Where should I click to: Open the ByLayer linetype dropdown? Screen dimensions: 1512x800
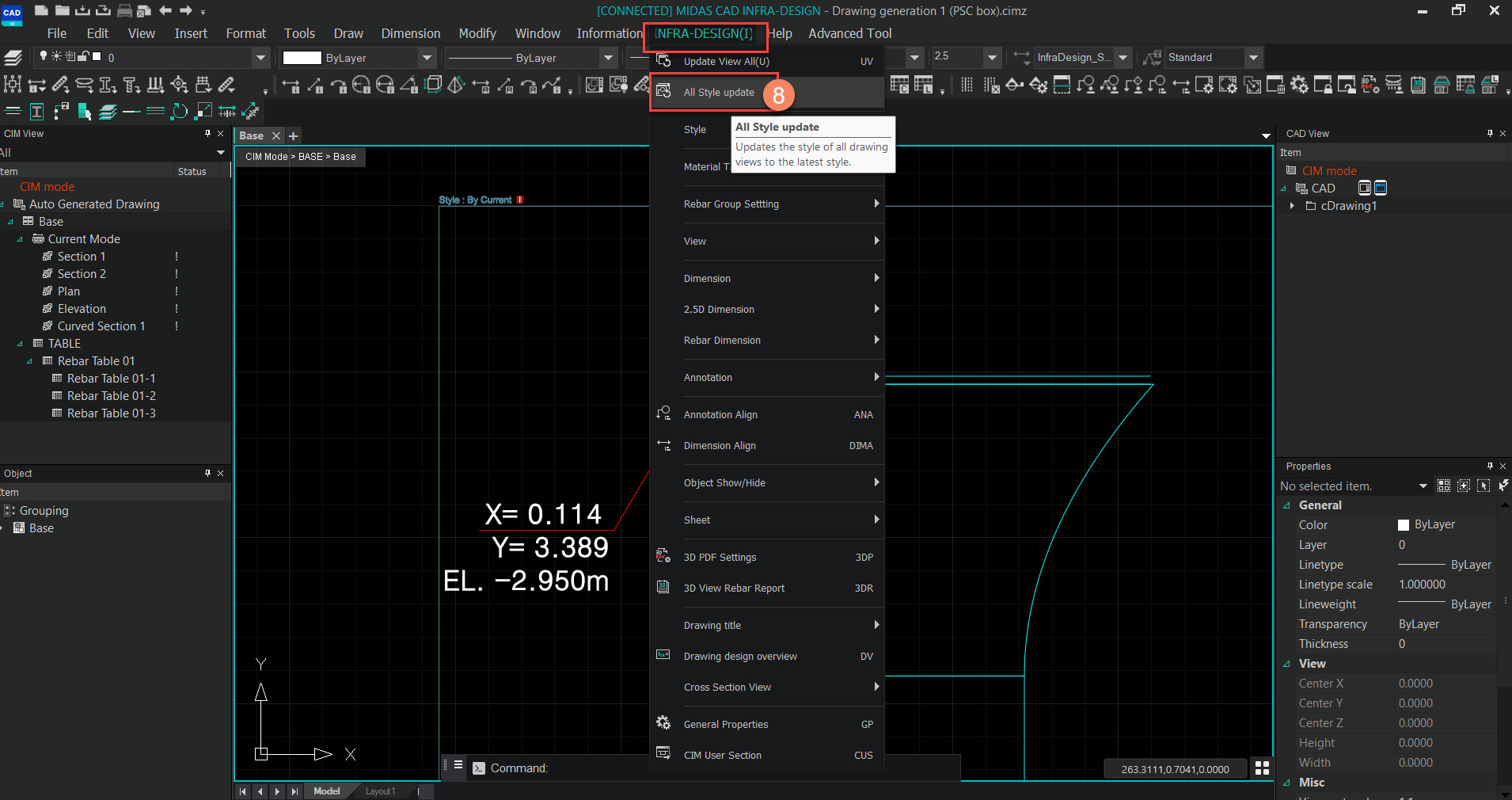tap(608, 57)
